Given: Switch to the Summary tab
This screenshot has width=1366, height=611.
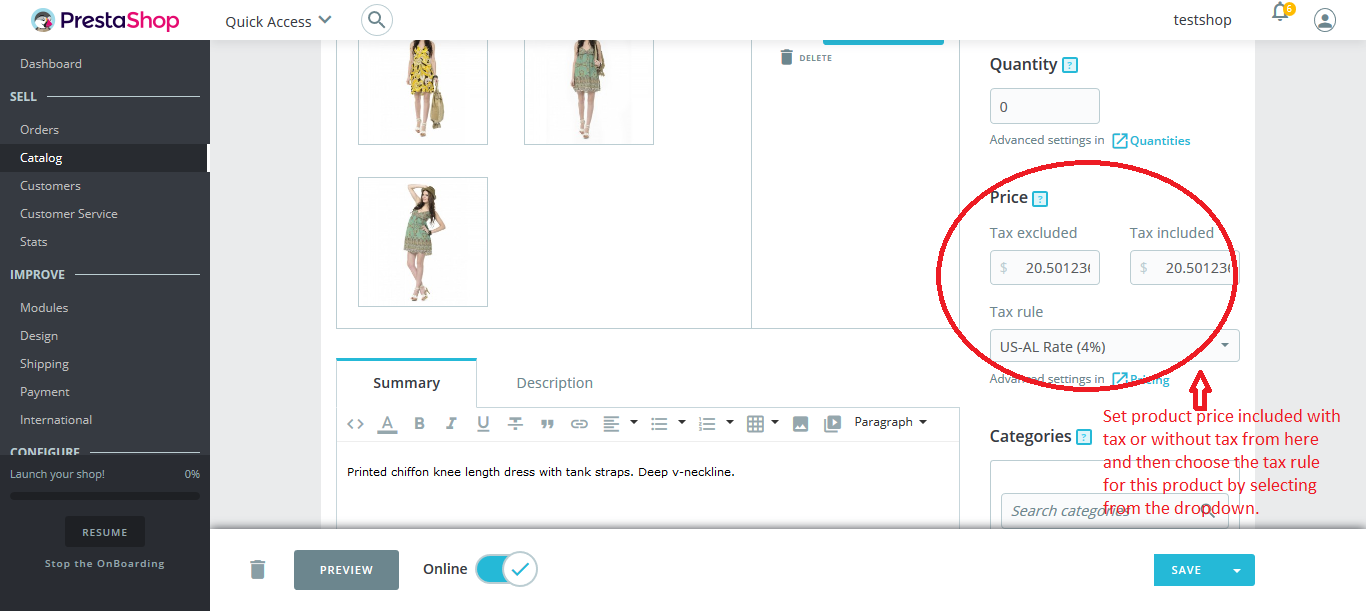Looking at the screenshot, I should (406, 383).
